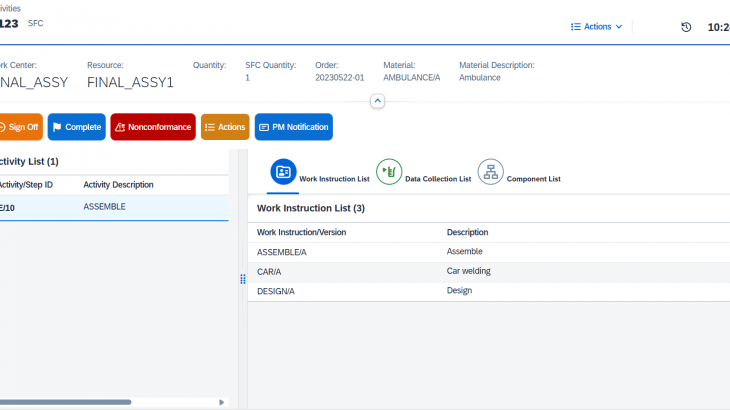Click the orange Sign Off button
The image size is (730, 410).
click(x=20, y=127)
